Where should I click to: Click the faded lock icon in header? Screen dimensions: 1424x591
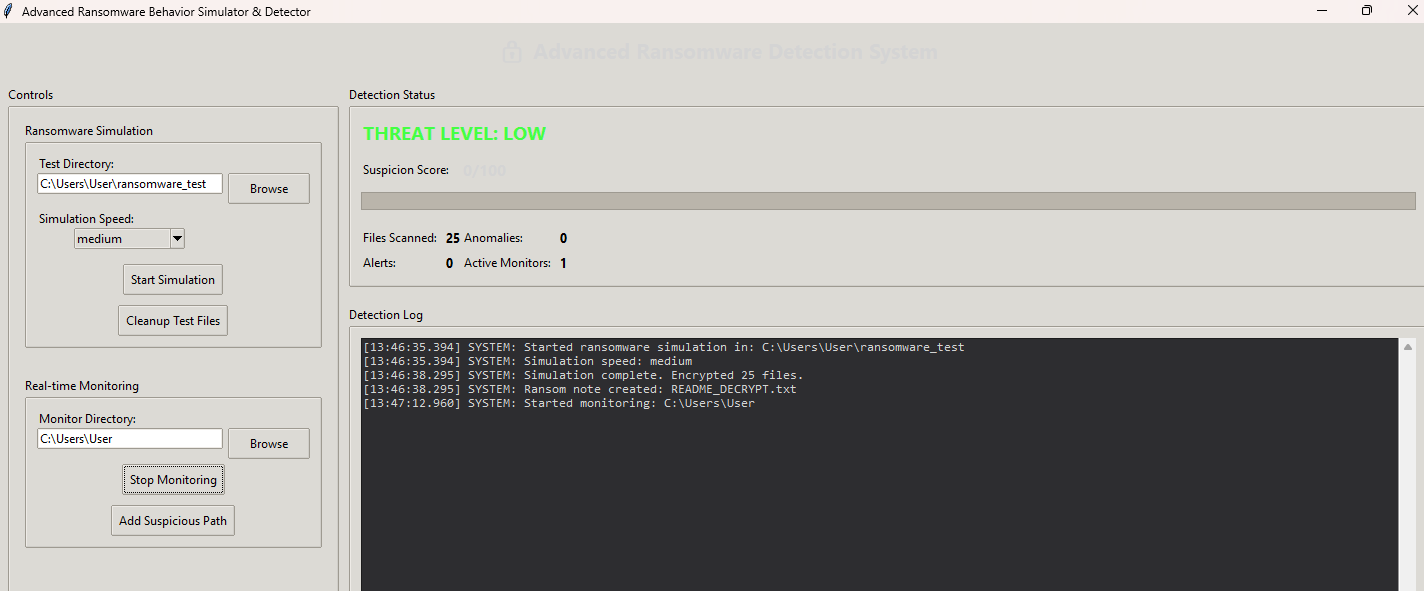512,52
